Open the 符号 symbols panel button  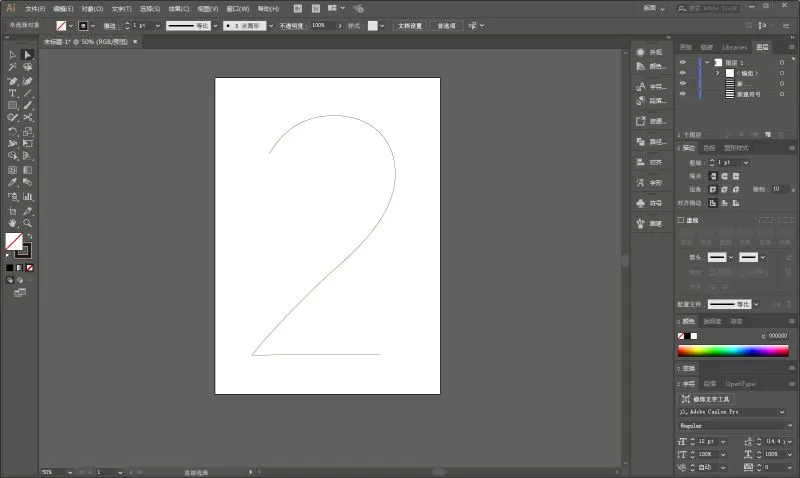point(650,203)
